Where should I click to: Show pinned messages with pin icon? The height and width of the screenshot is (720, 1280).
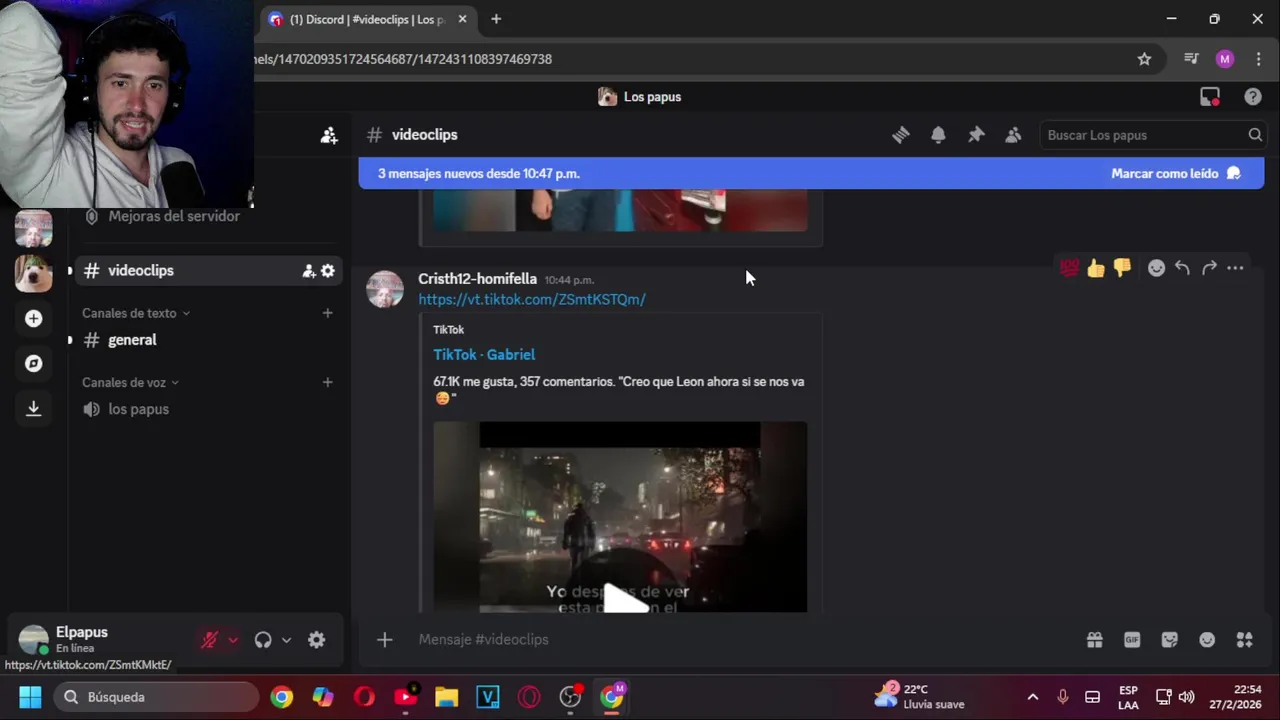coord(976,135)
